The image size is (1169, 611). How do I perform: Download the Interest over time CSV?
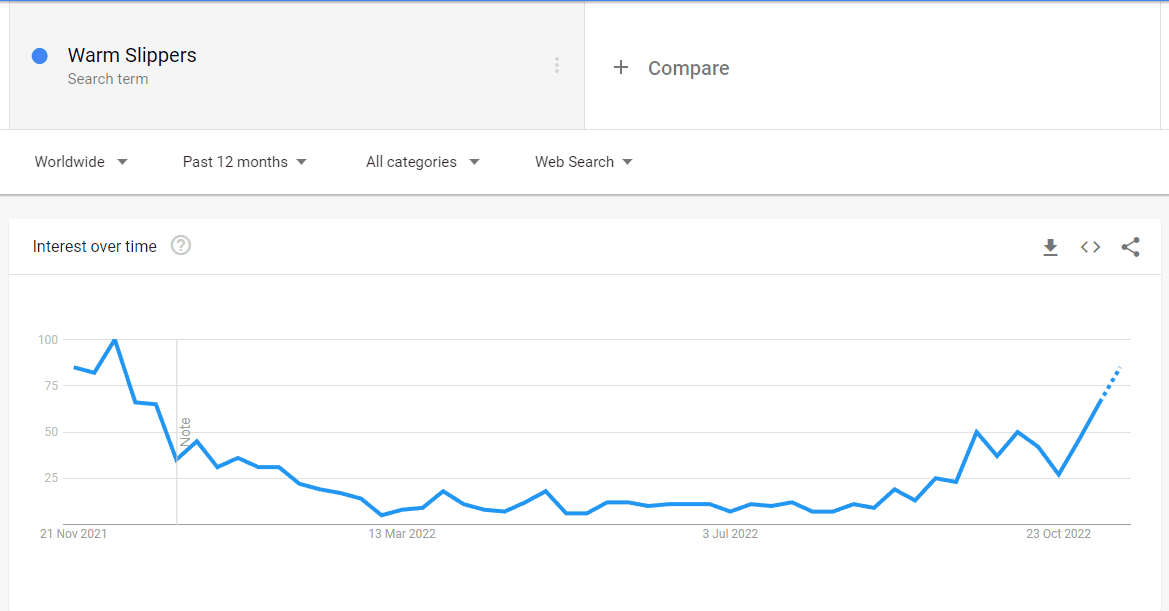(1050, 247)
